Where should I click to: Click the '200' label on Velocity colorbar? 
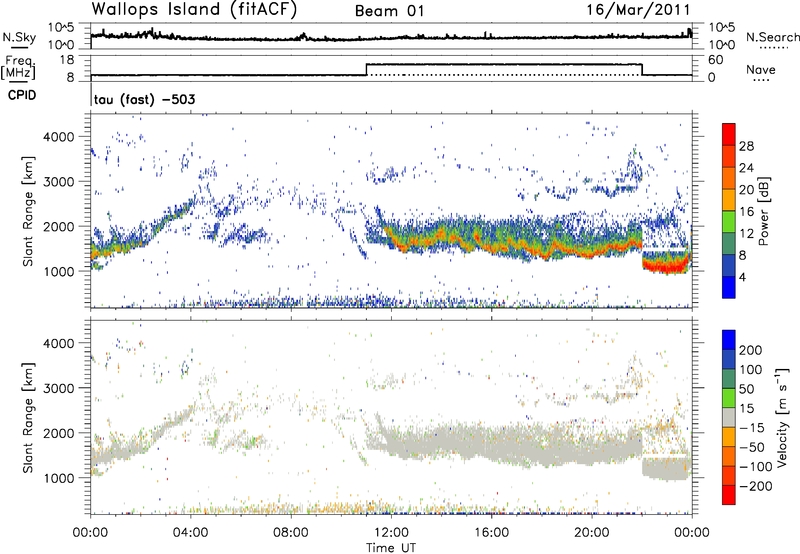tap(751, 350)
